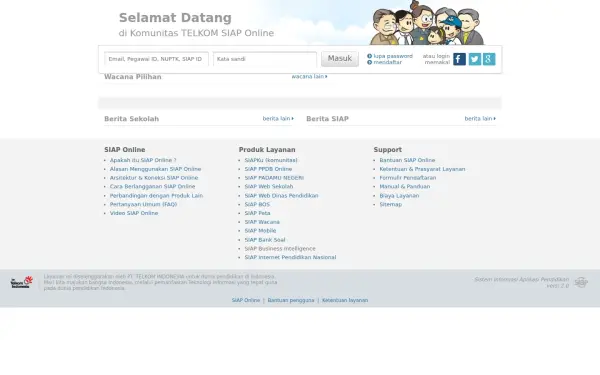Open Sitemap link
The width and height of the screenshot is (600, 375).
coord(391,204)
